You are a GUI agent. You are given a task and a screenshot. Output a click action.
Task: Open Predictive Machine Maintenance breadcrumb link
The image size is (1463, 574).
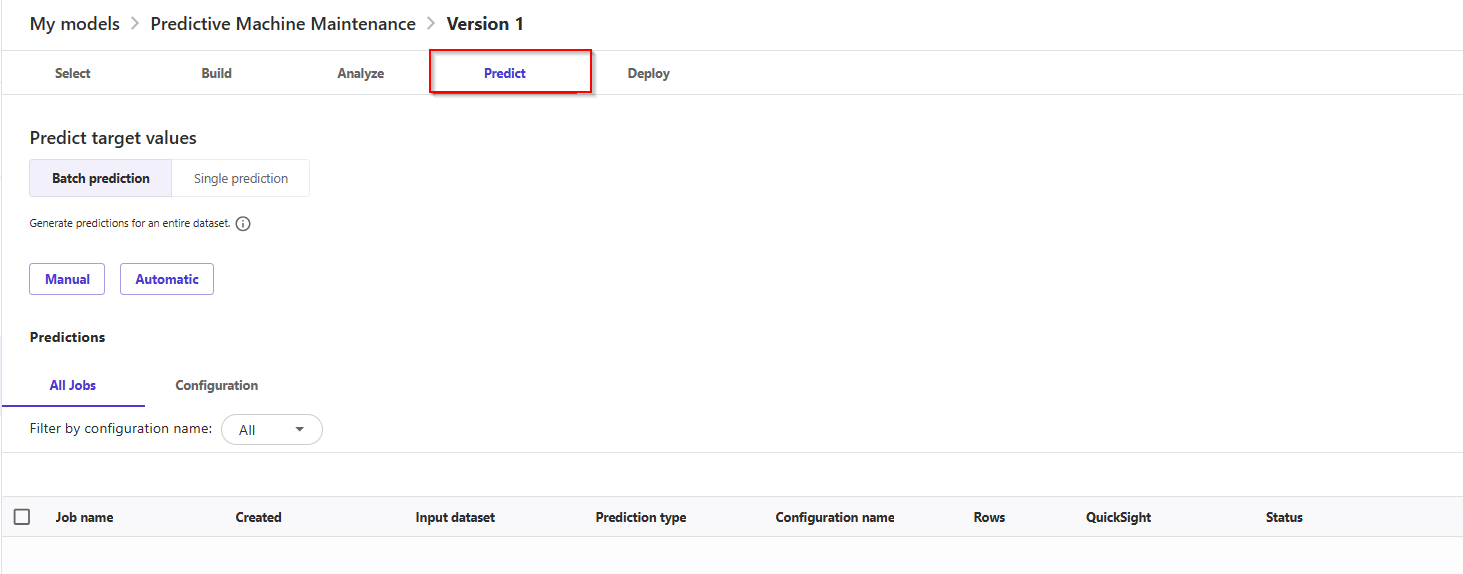pos(283,24)
